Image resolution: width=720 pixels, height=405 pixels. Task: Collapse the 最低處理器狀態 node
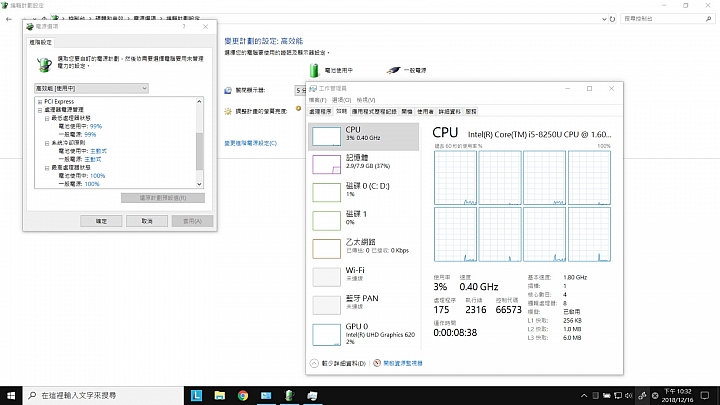[47, 118]
